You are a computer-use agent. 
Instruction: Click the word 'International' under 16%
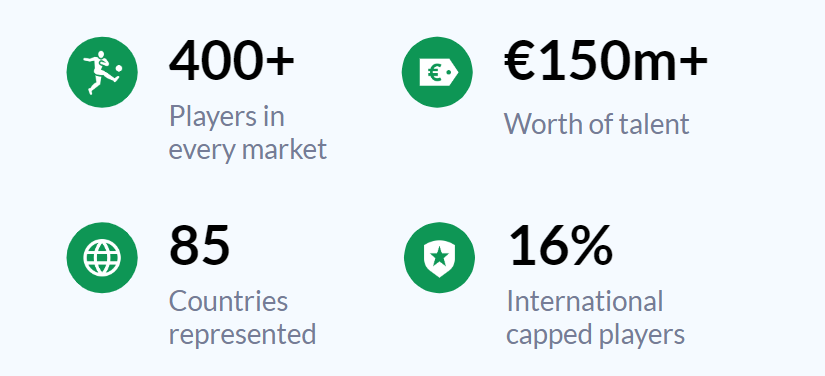click(x=585, y=301)
